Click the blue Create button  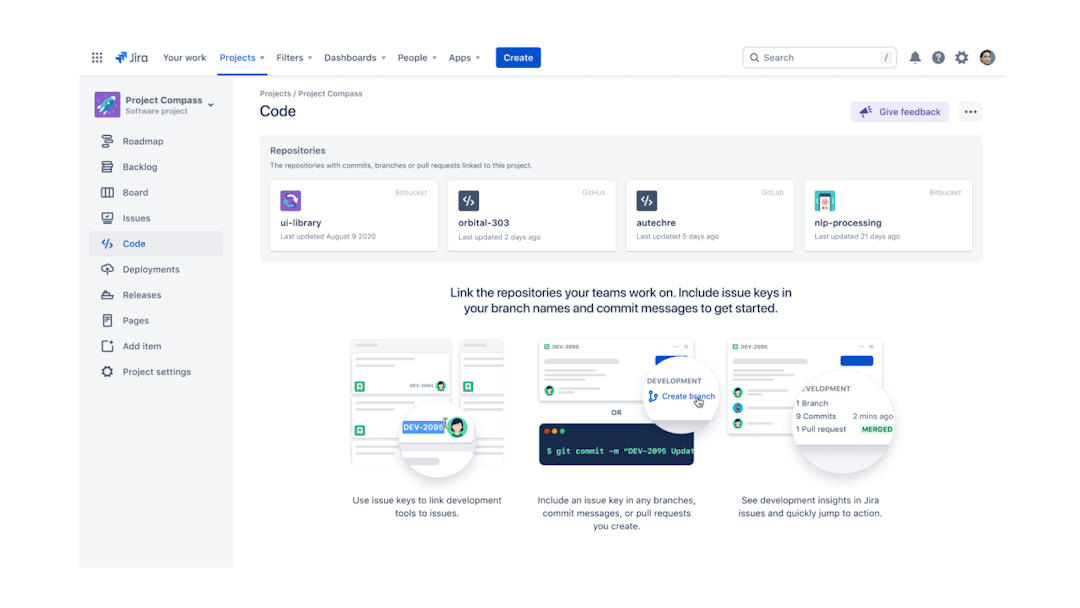518,57
